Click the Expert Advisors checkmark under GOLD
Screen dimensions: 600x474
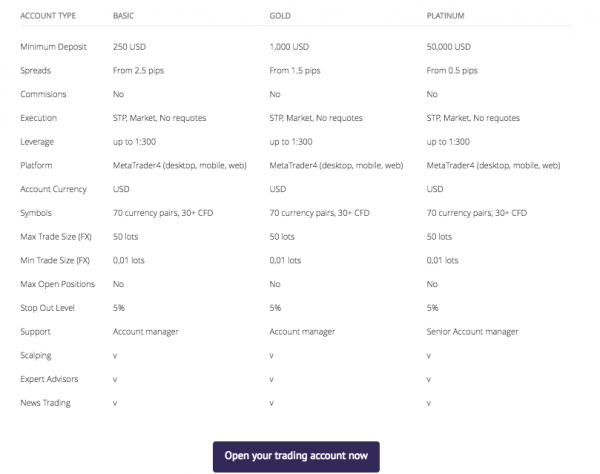click(x=272, y=380)
